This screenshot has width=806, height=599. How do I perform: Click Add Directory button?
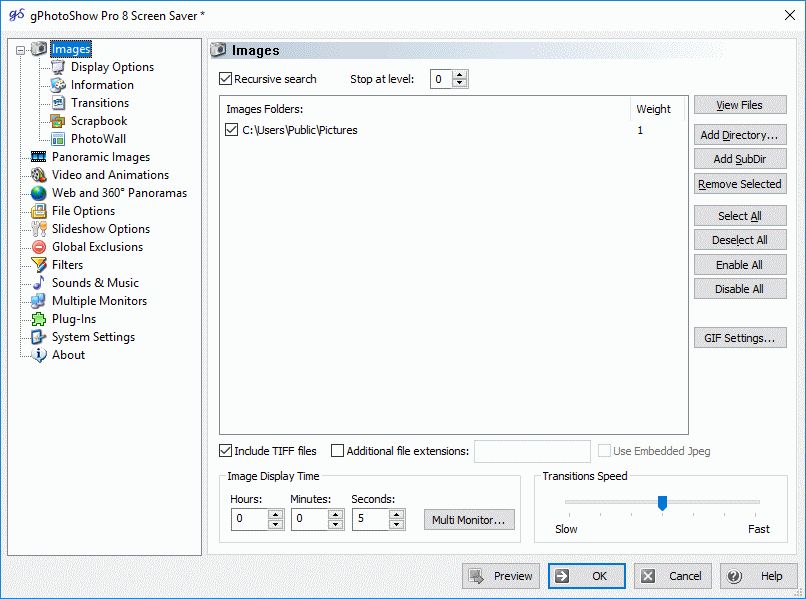pos(740,135)
